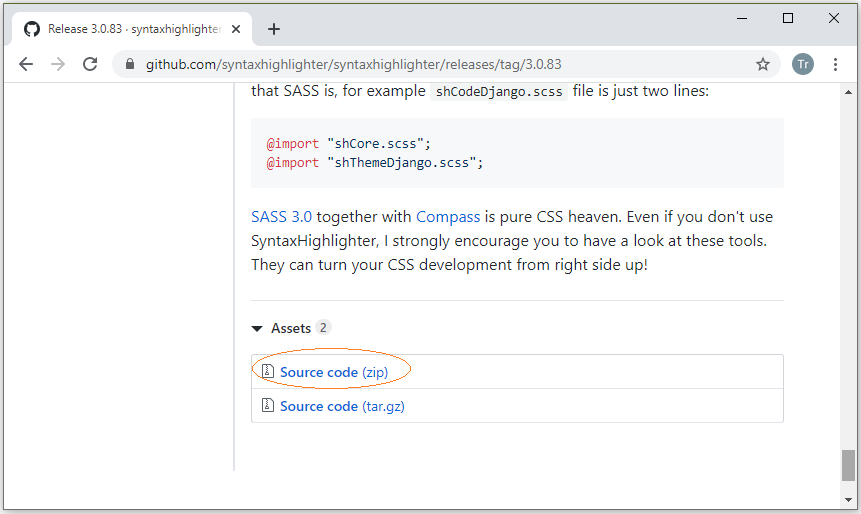861x514 pixels.
Task: Open the Chrome three-dot menu
Action: pyautogui.click(x=836, y=64)
